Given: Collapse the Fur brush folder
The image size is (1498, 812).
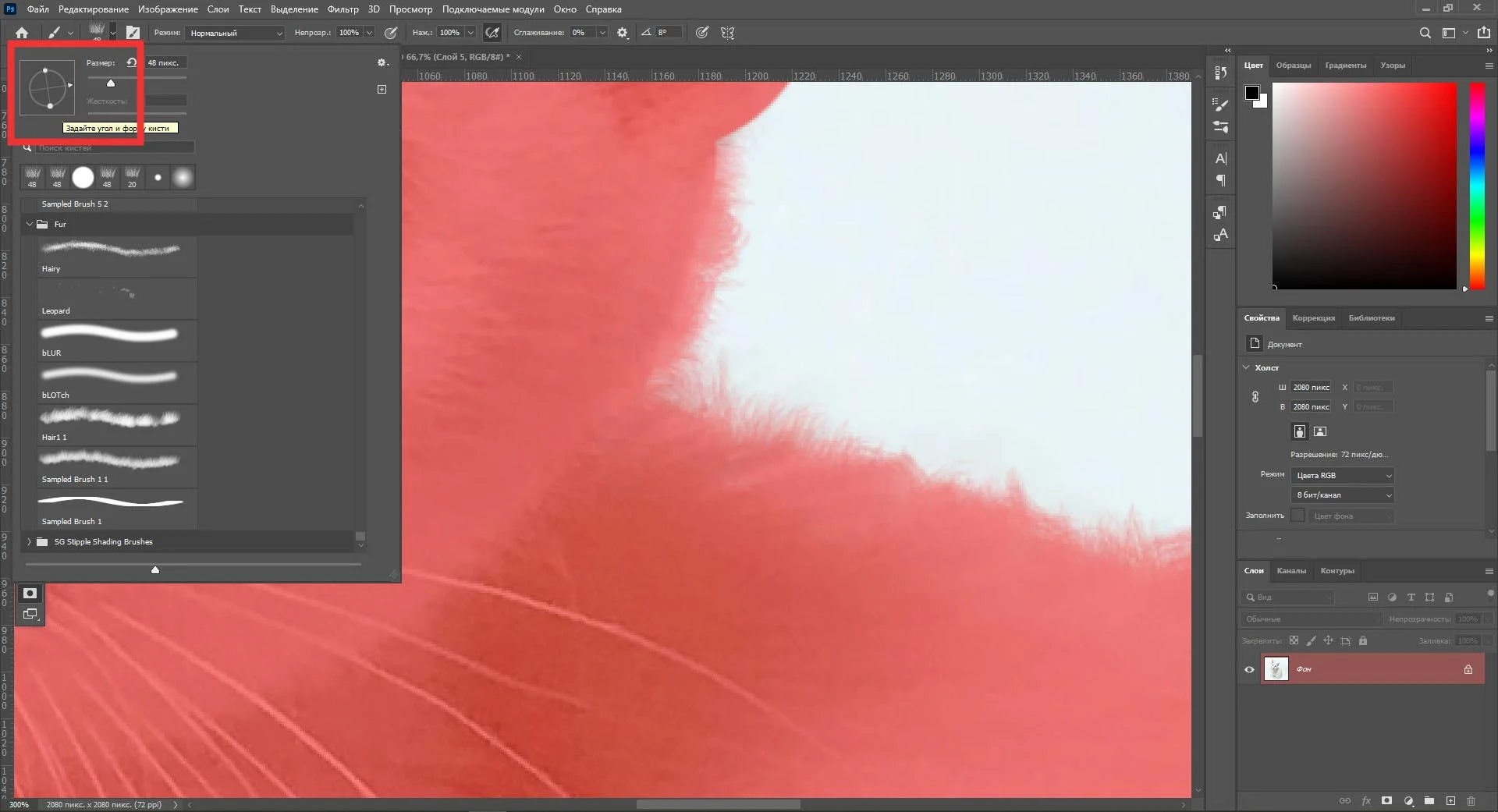Looking at the screenshot, I should coord(30,224).
